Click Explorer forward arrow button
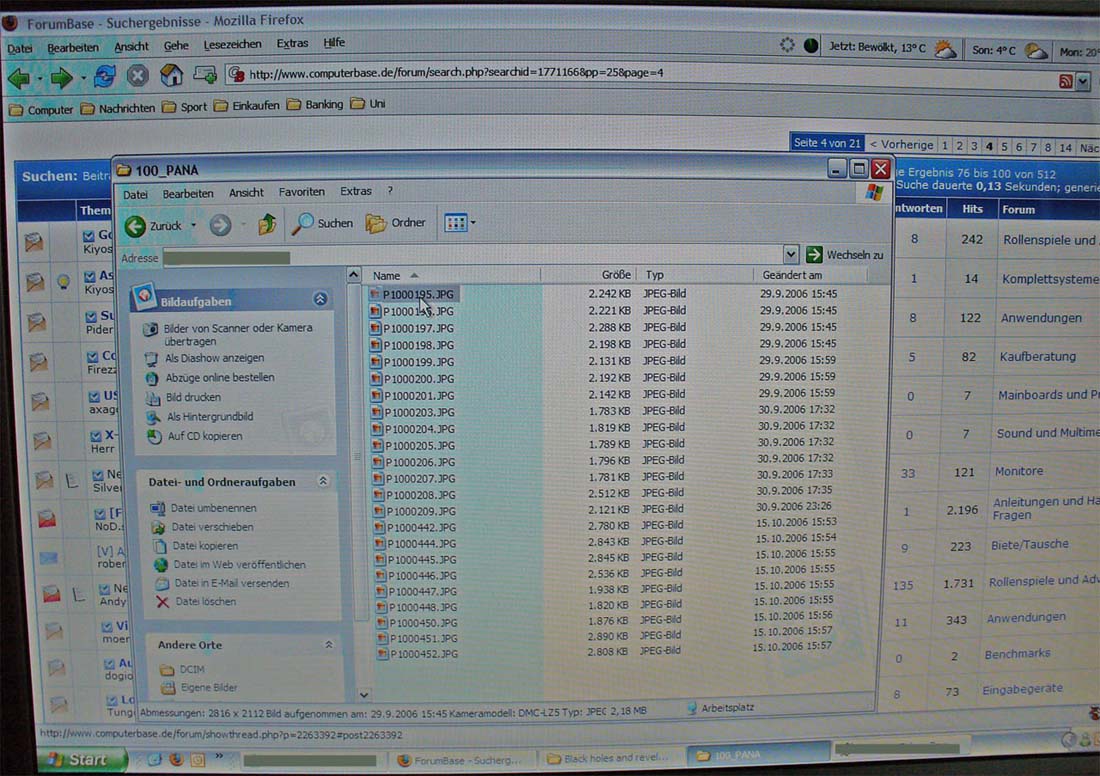Viewport: 1100px width, 776px height. coord(220,225)
